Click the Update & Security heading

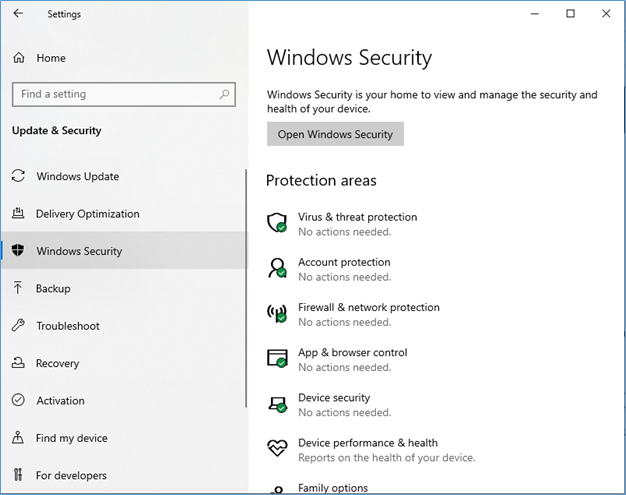pos(57,131)
